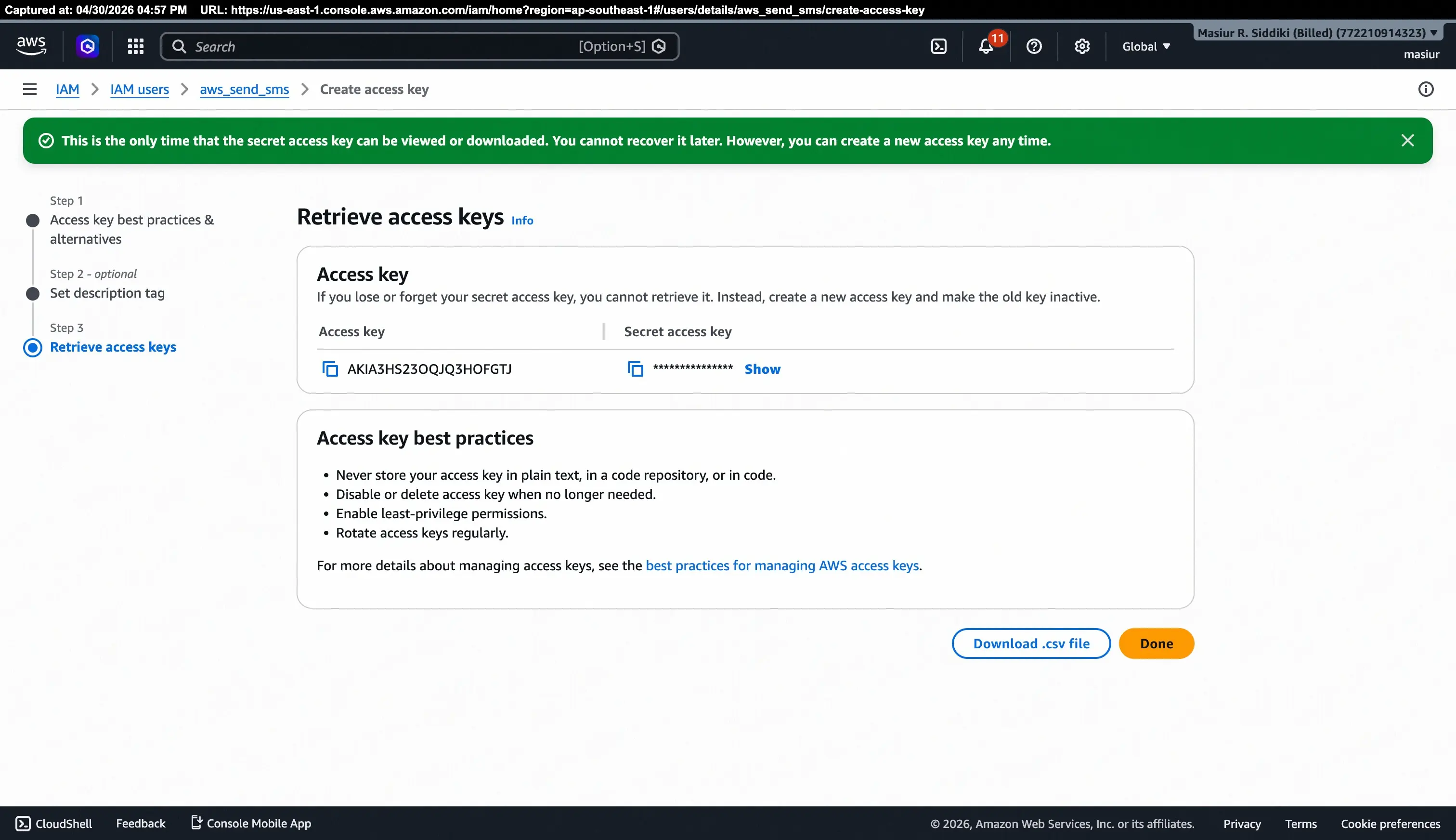Go to IAM breadcrumb link
The width and height of the screenshot is (1456, 840).
pos(67,89)
